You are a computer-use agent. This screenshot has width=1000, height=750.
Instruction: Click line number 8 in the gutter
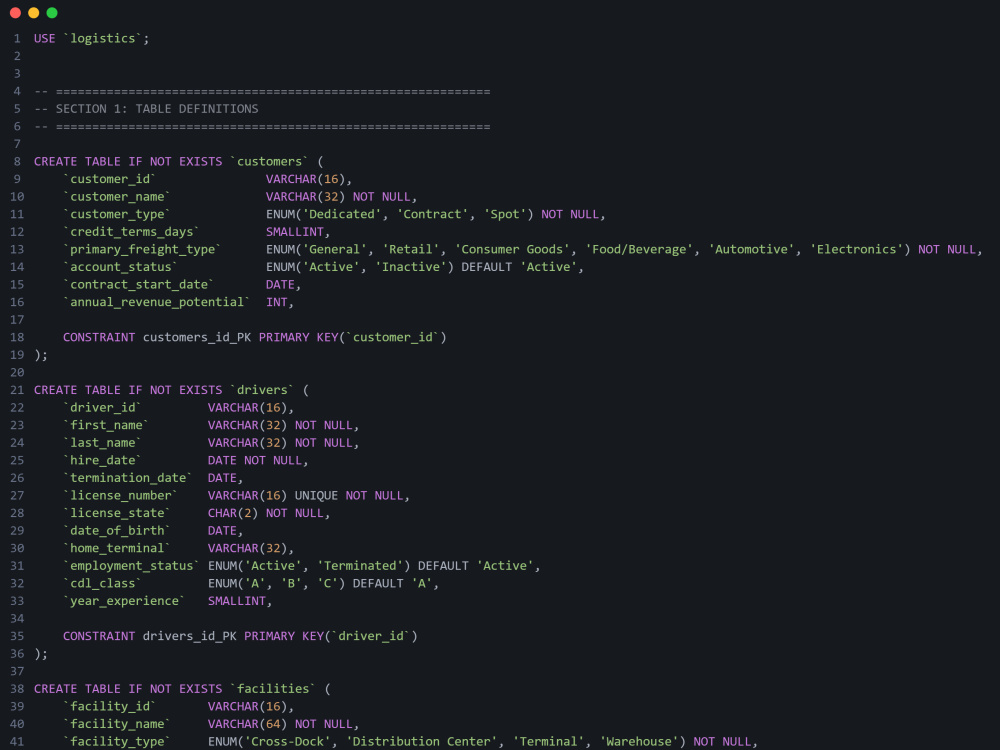17,161
